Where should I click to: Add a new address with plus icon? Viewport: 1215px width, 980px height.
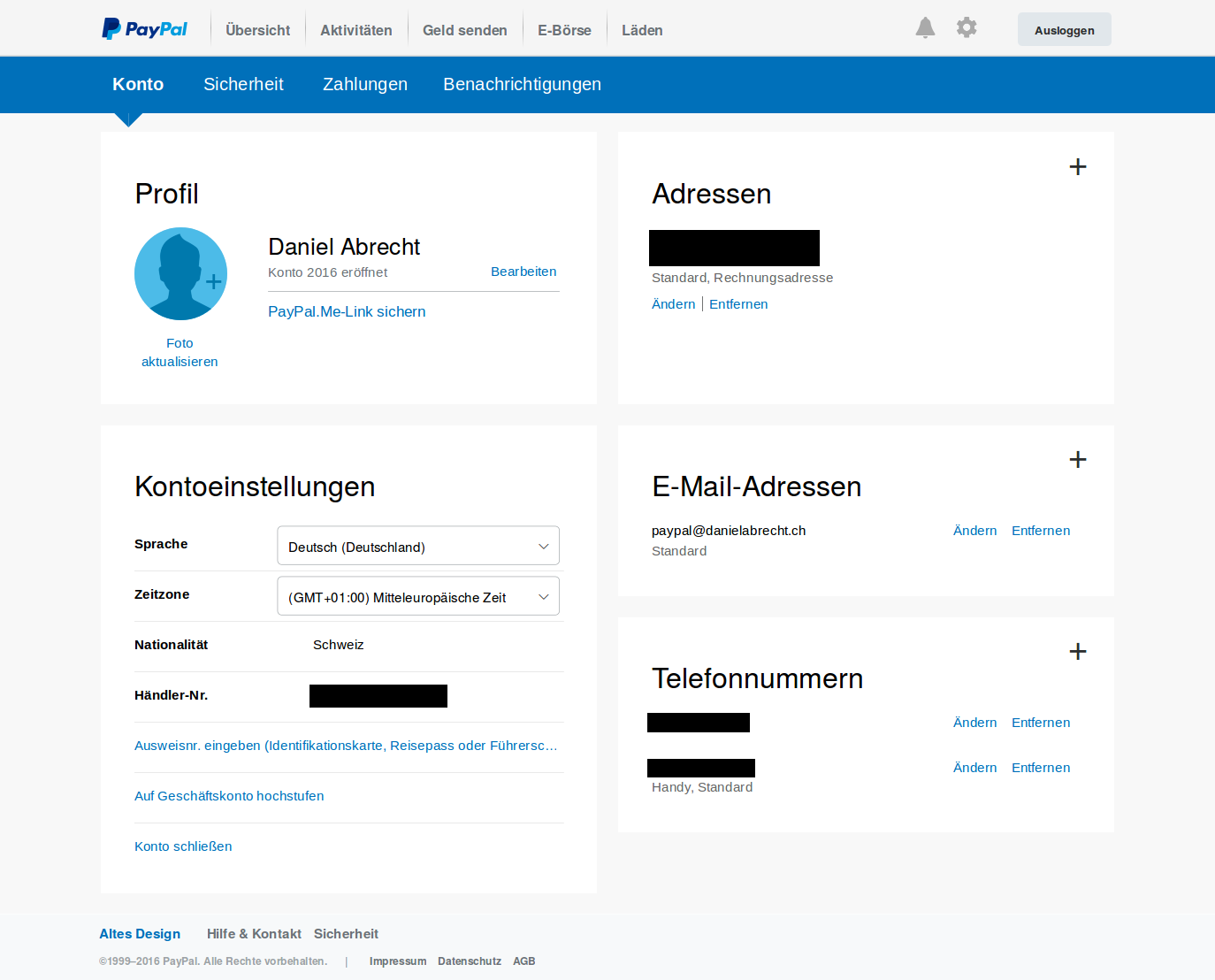point(1078,166)
